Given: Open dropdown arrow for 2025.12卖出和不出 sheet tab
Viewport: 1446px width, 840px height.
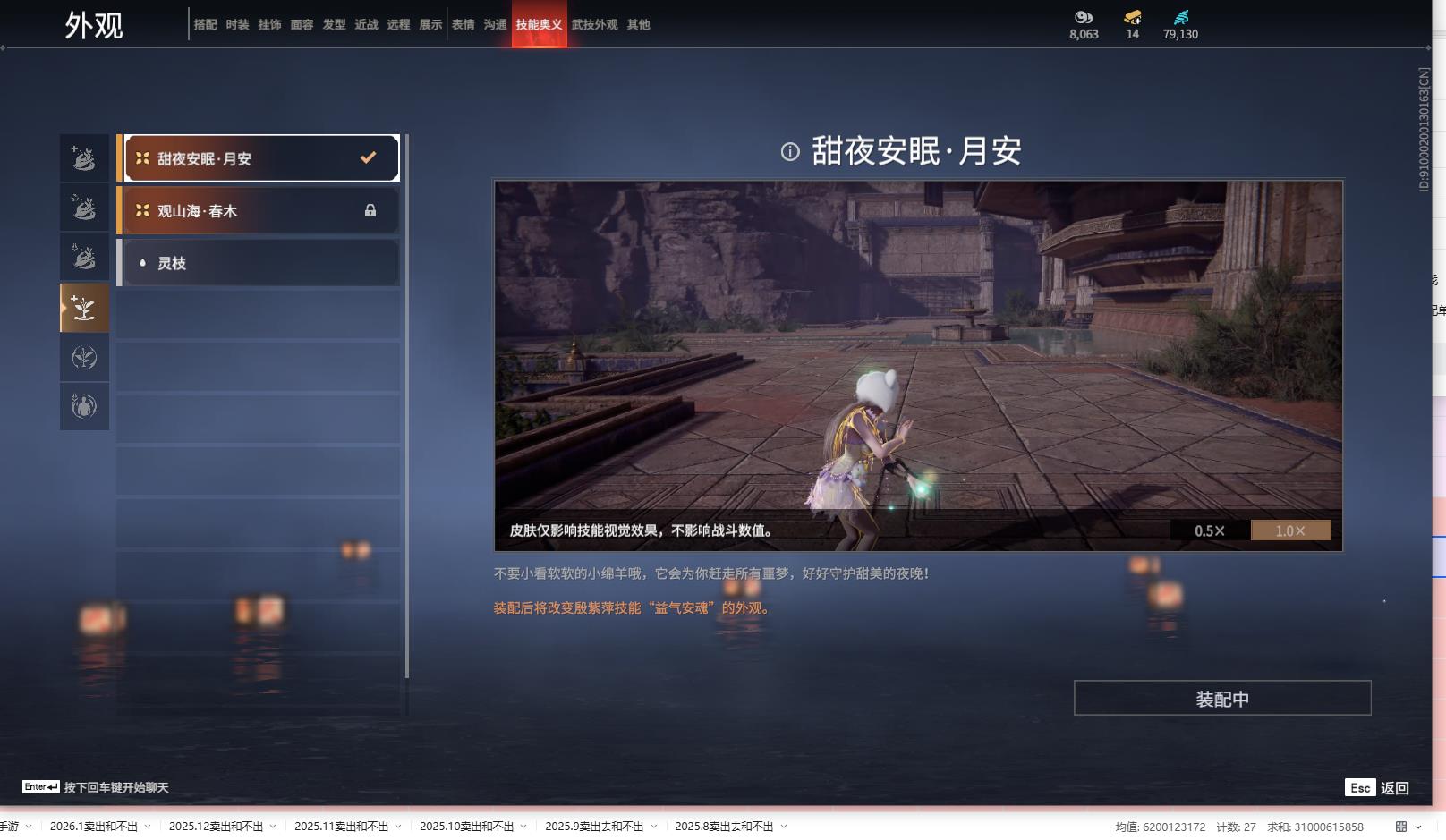Looking at the screenshot, I should [x=273, y=827].
